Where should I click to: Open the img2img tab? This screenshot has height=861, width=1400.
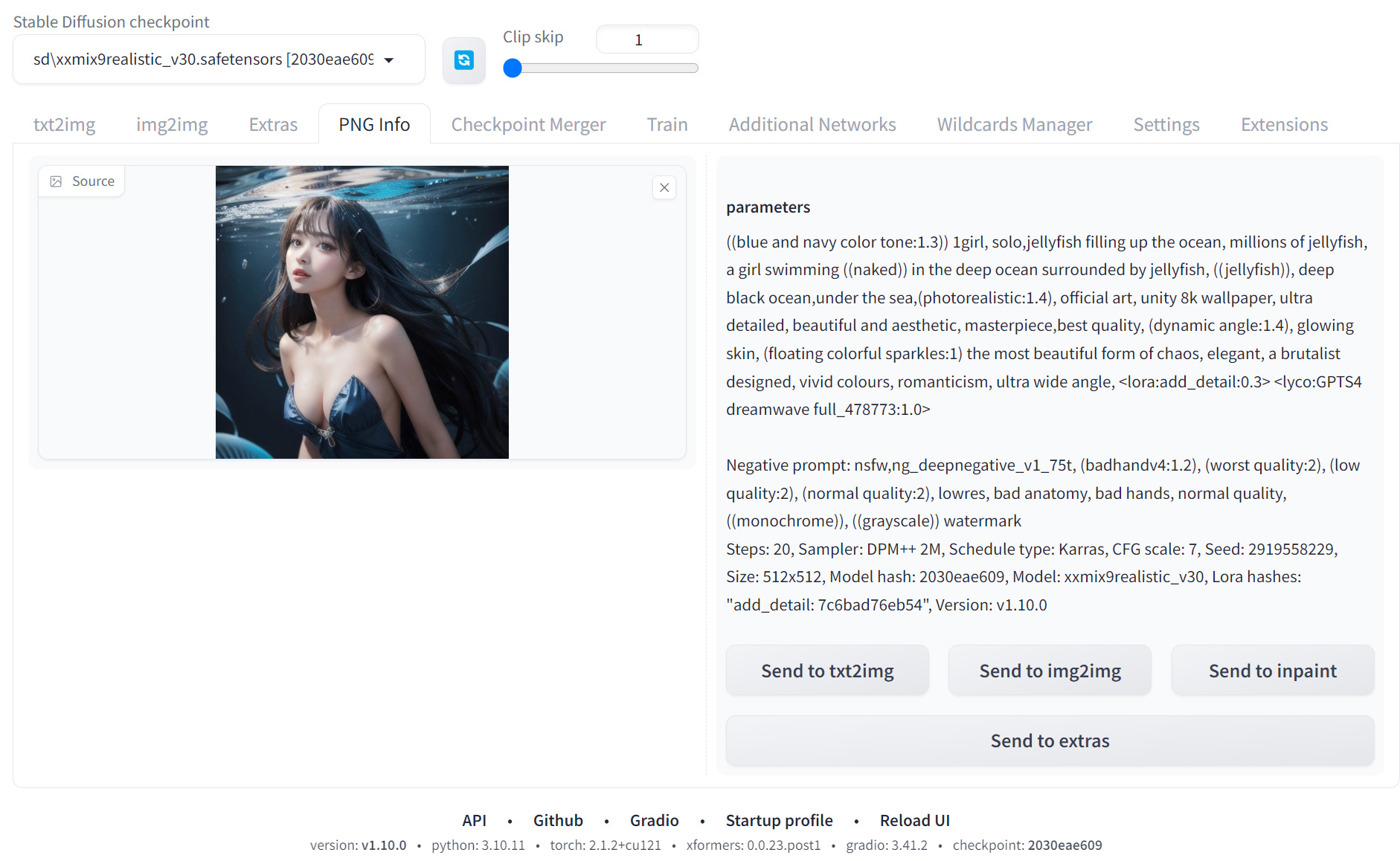pos(172,124)
